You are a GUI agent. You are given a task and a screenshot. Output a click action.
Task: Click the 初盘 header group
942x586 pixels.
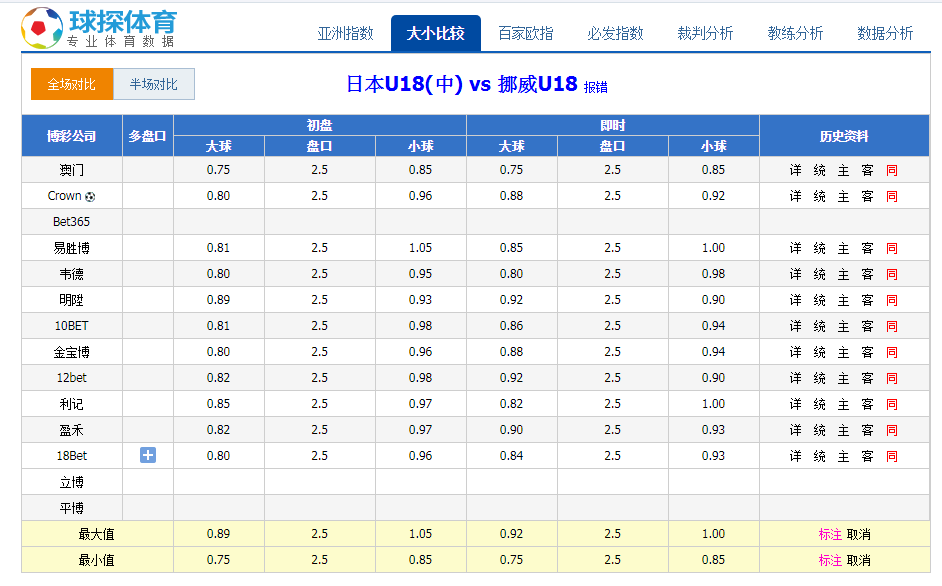point(320,125)
